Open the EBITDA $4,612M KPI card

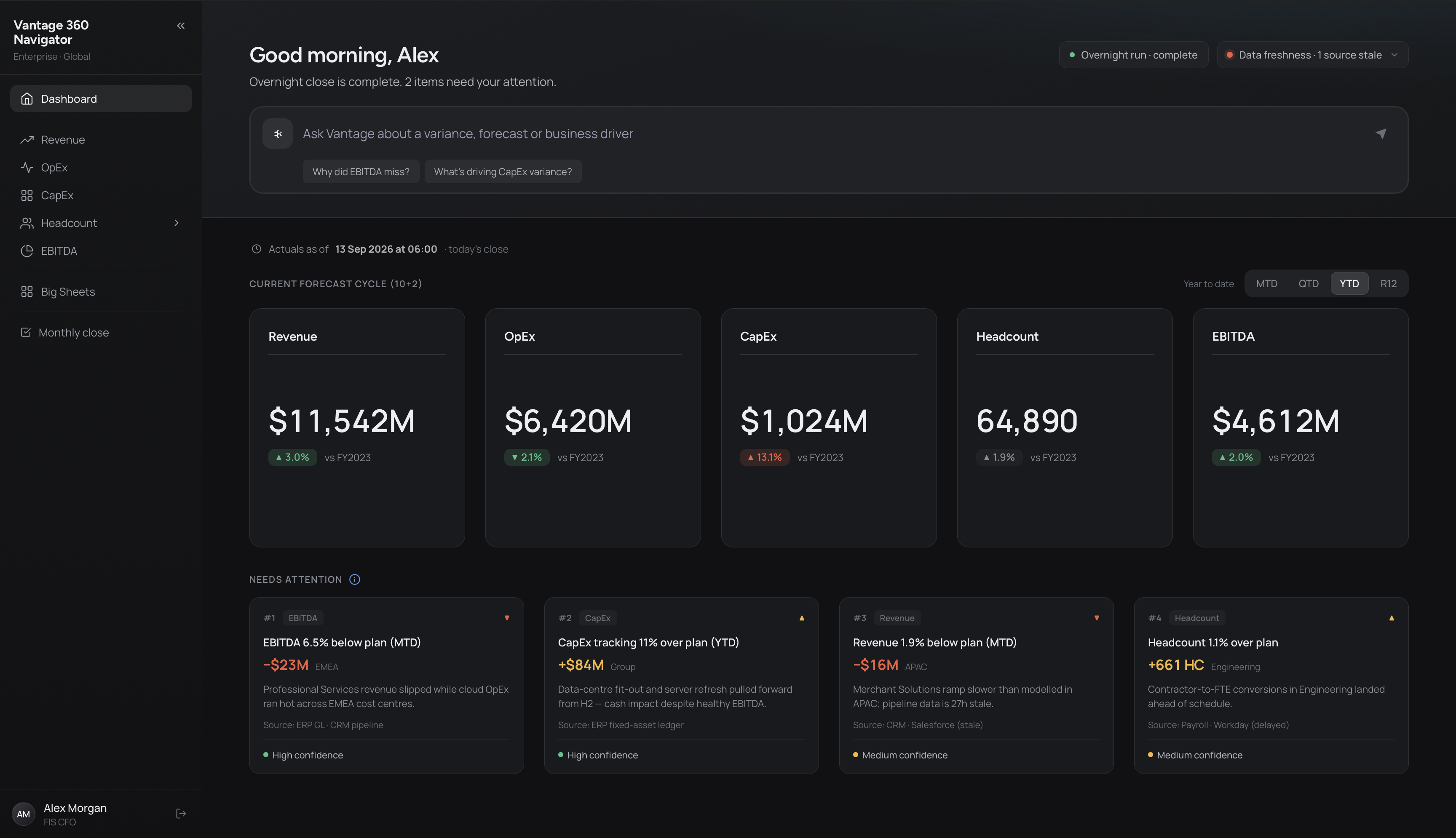(x=1301, y=428)
